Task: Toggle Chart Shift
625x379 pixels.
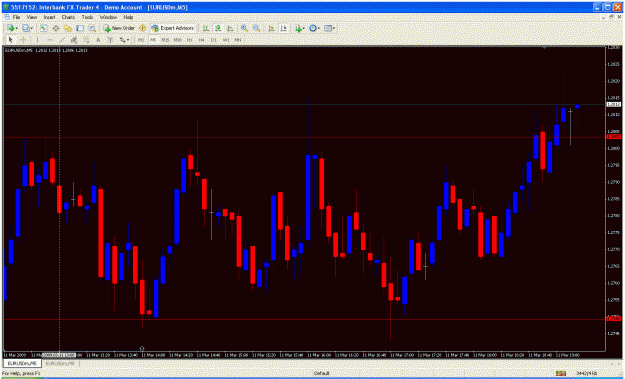Action: pos(283,28)
